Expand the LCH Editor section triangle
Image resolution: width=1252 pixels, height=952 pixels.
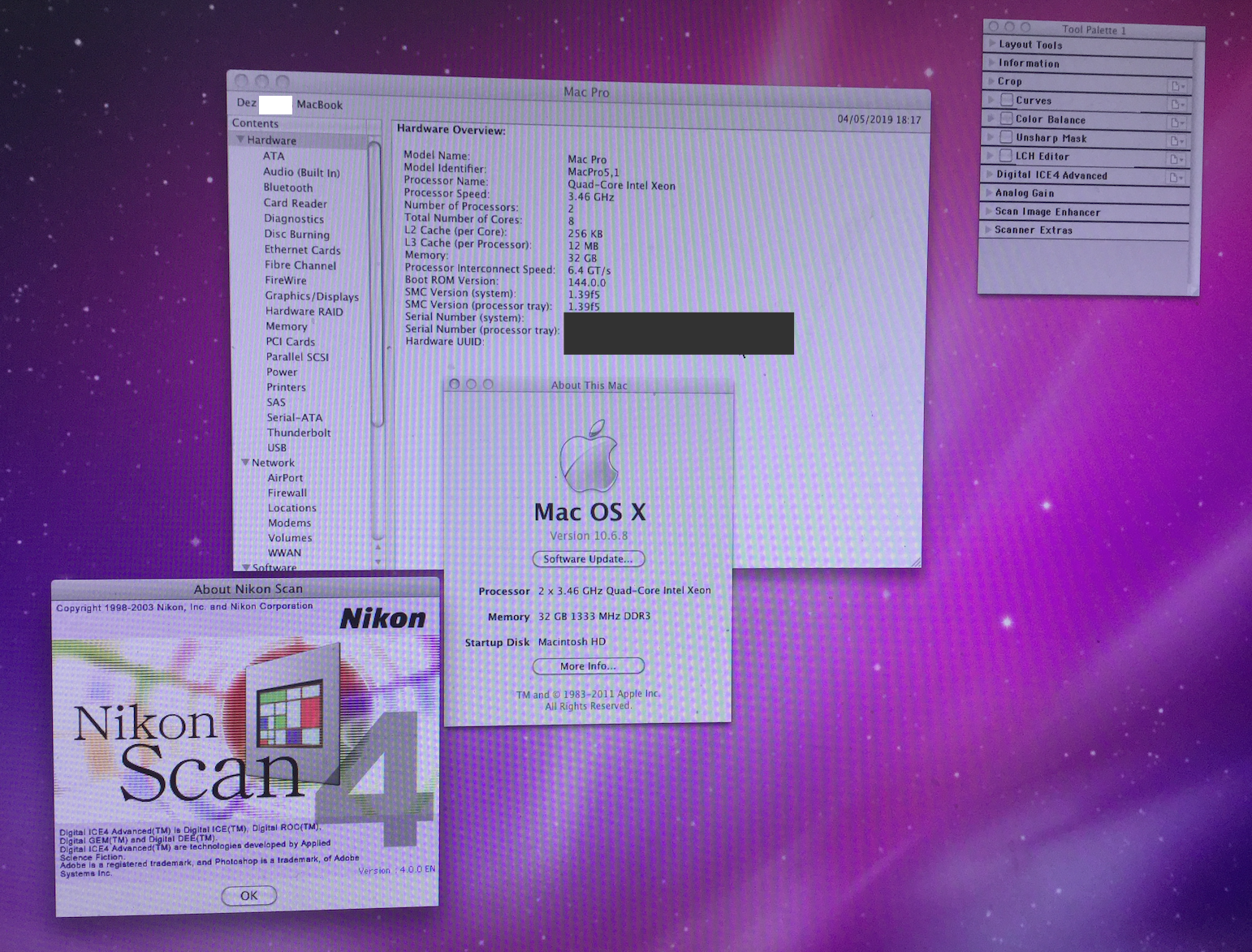(x=991, y=156)
